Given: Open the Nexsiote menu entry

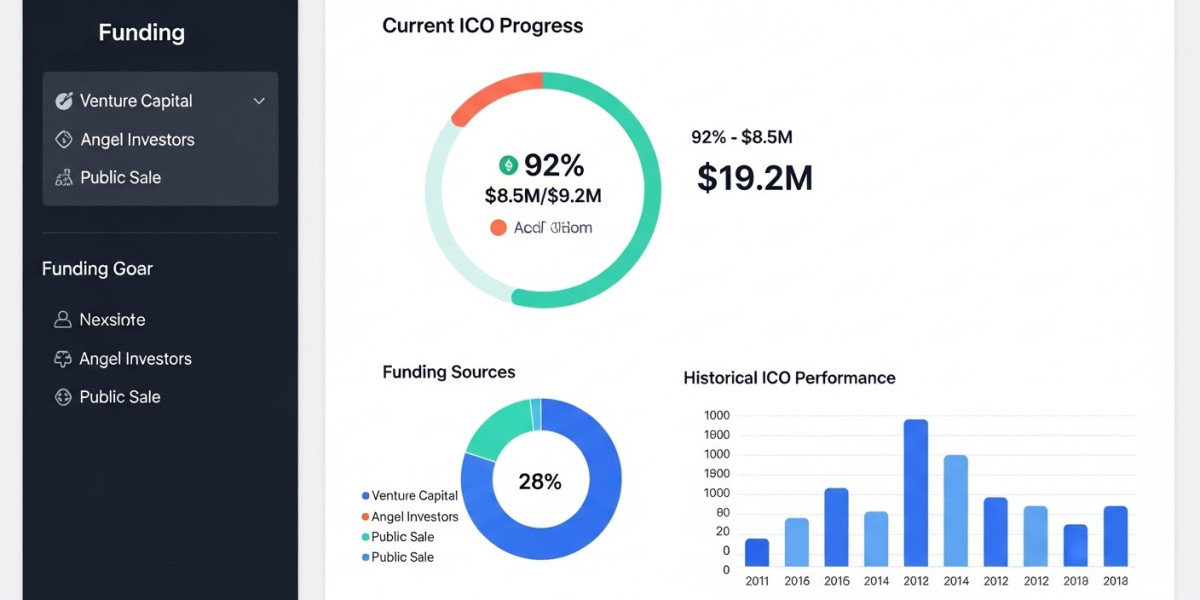Looking at the screenshot, I should point(112,320).
